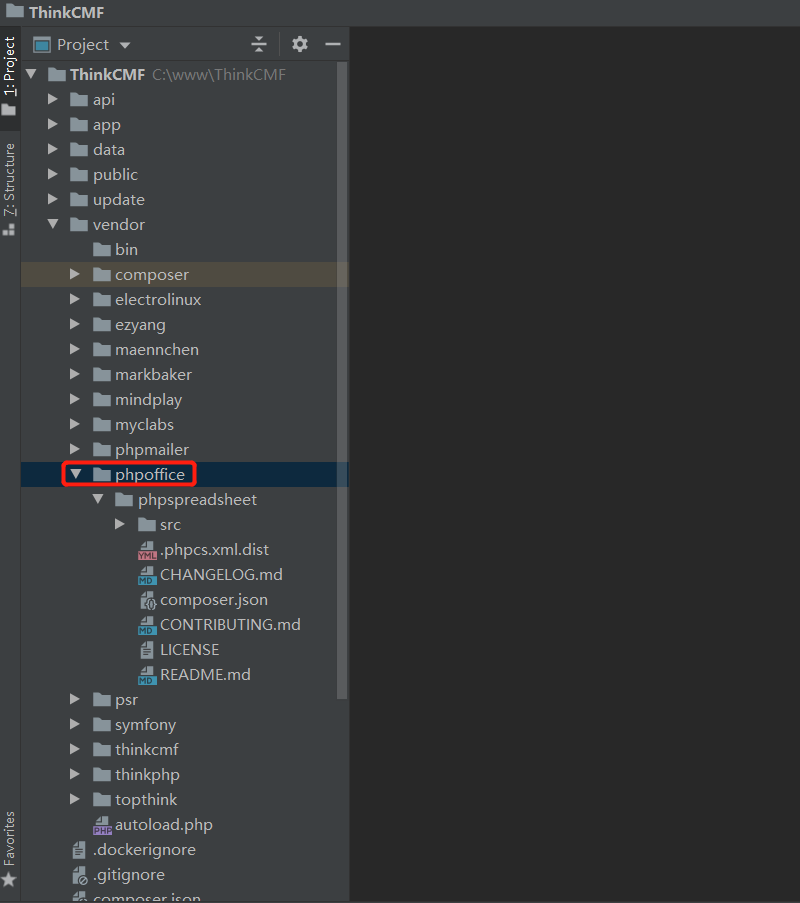
Task: Expand the myclabs folder arrow
Action: tap(75, 424)
